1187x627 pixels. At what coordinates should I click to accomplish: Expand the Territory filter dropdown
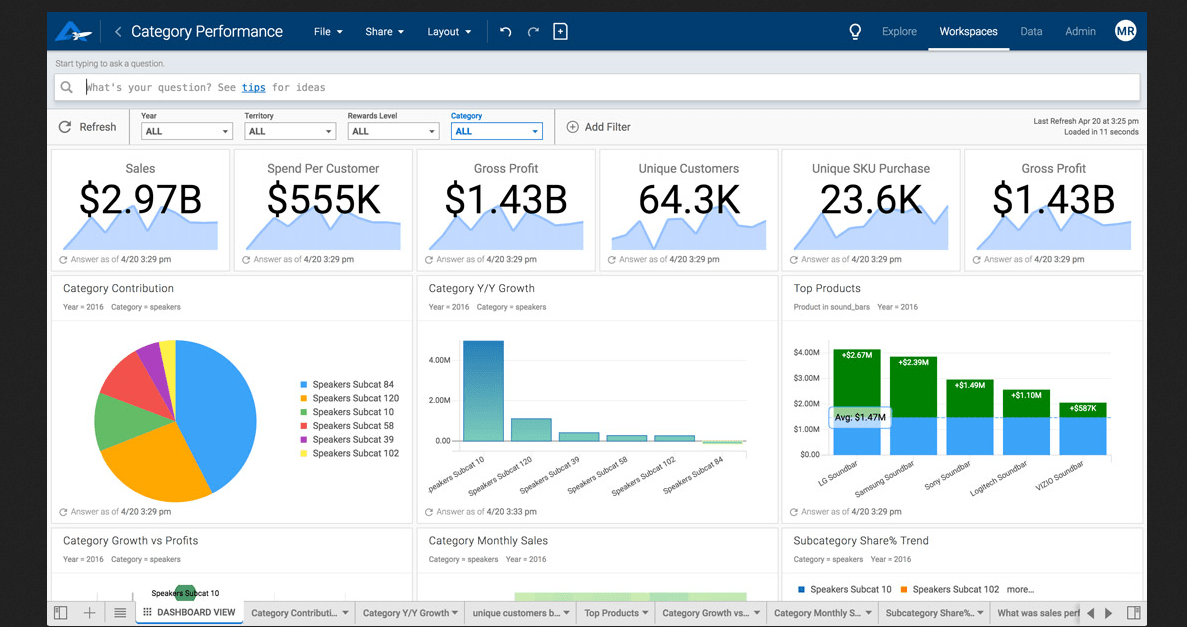click(x=290, y=131)
